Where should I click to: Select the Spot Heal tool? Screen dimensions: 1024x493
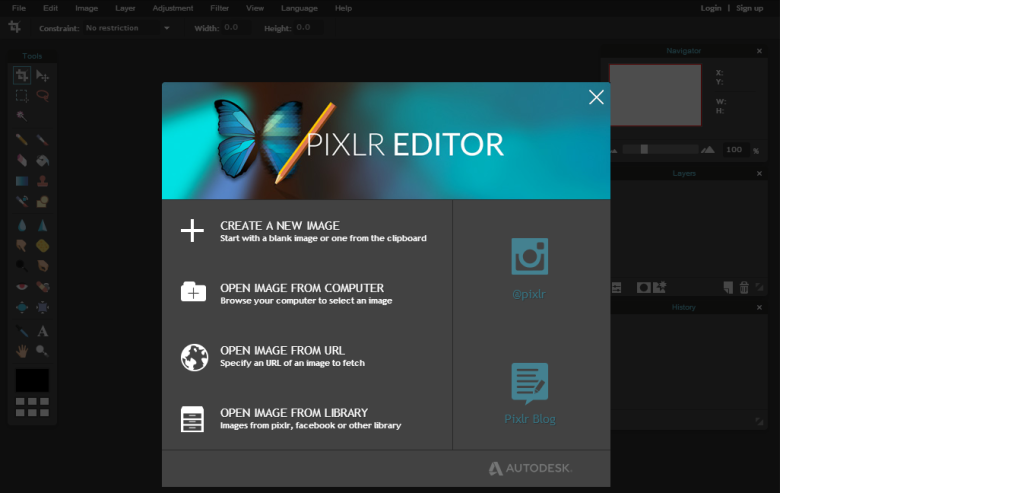pyautogui.click(x=42, y=286)
